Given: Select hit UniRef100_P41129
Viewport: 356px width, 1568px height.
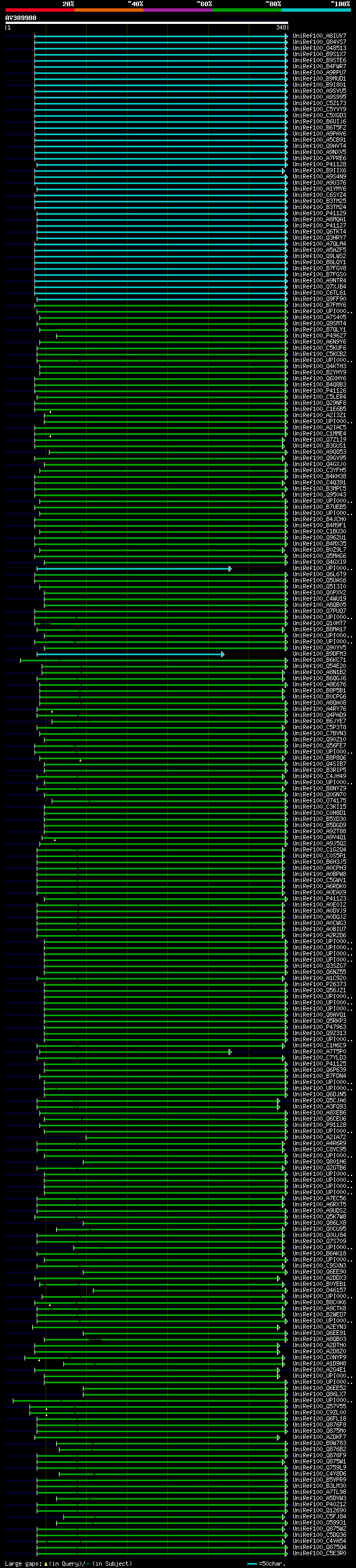Looking at the screenshot, I should (319, 214).
